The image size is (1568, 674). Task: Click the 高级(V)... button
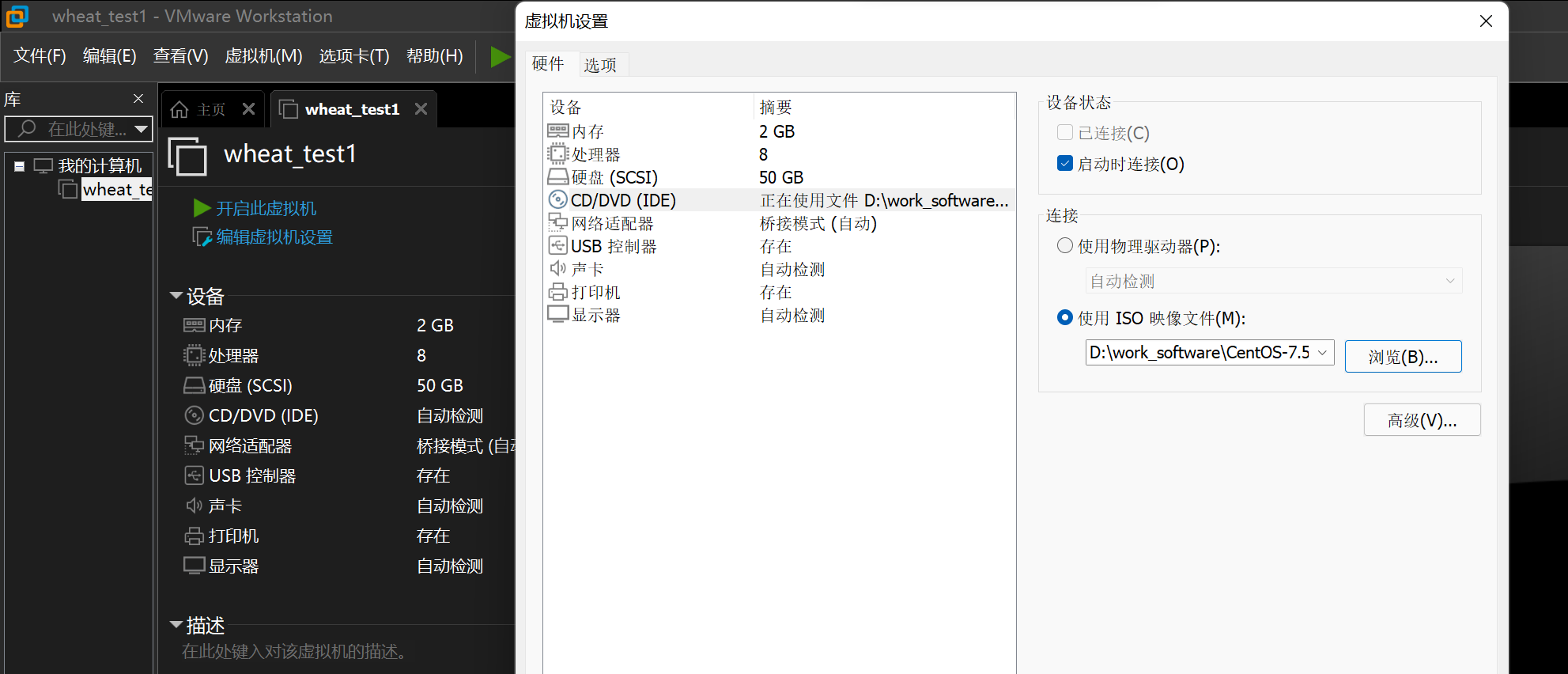click(1423, 420)
